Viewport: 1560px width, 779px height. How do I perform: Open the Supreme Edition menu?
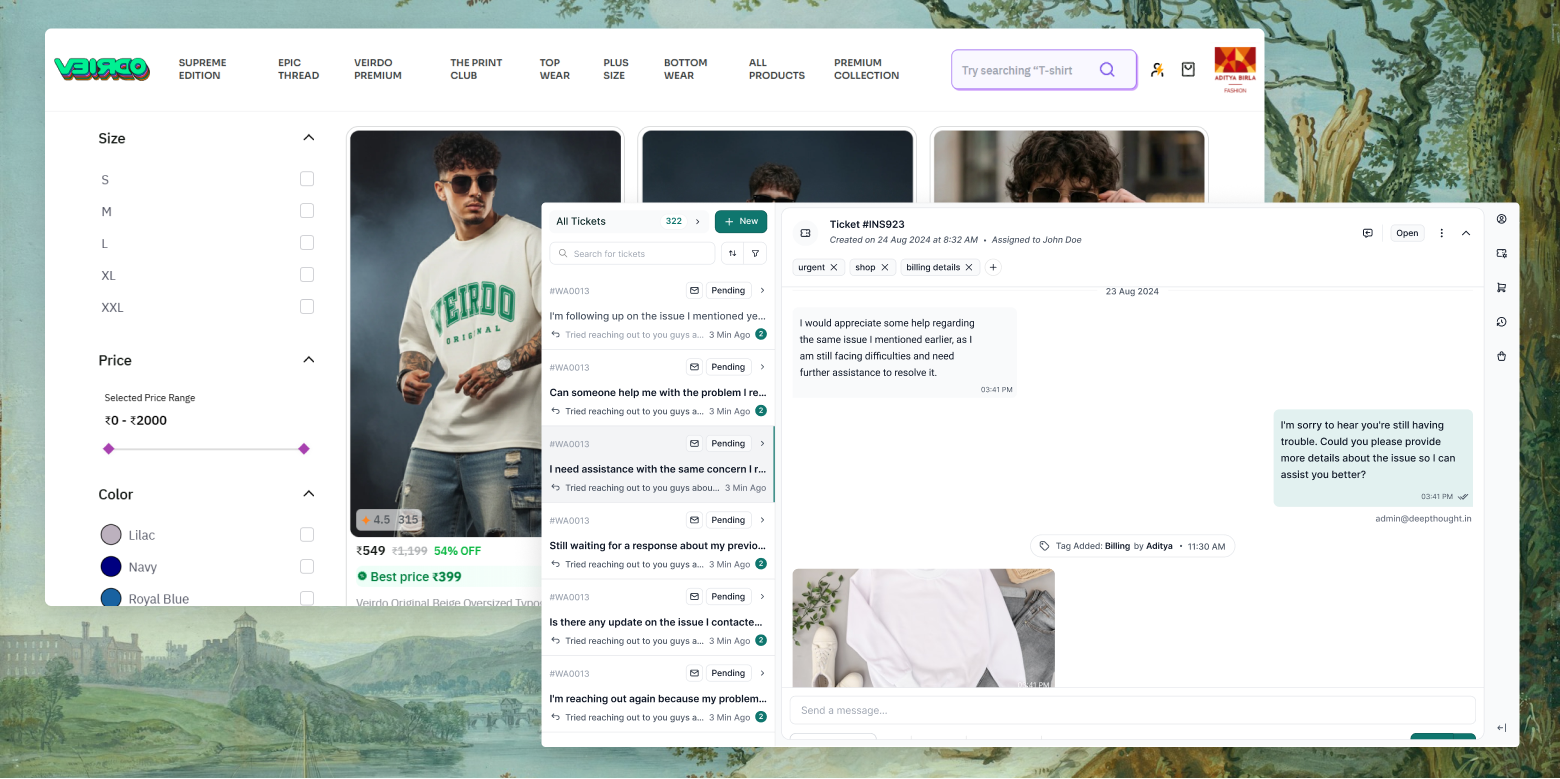point(203,69)
